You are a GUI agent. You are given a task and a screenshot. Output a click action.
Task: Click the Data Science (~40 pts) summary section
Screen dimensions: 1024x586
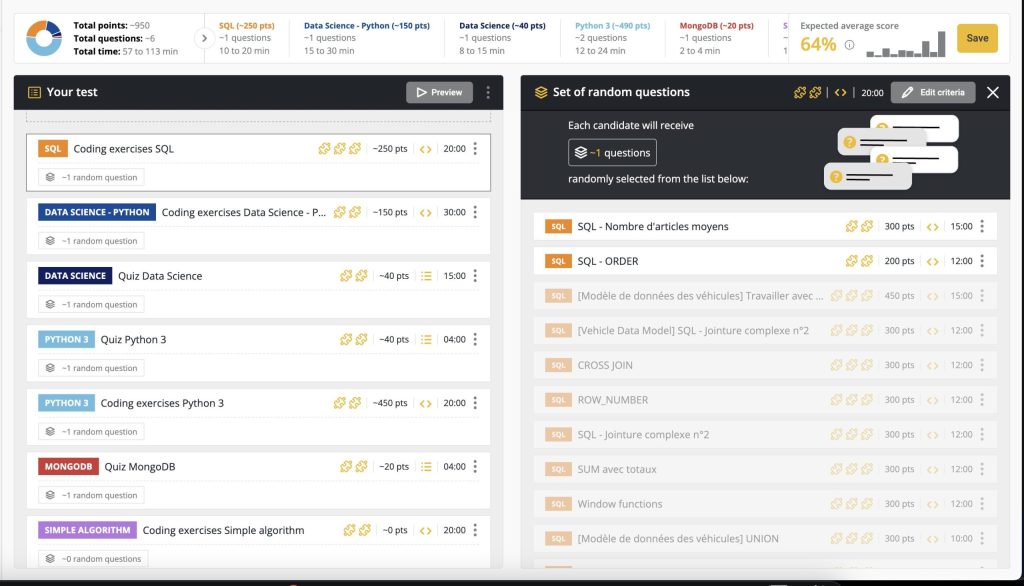(502, 38)
